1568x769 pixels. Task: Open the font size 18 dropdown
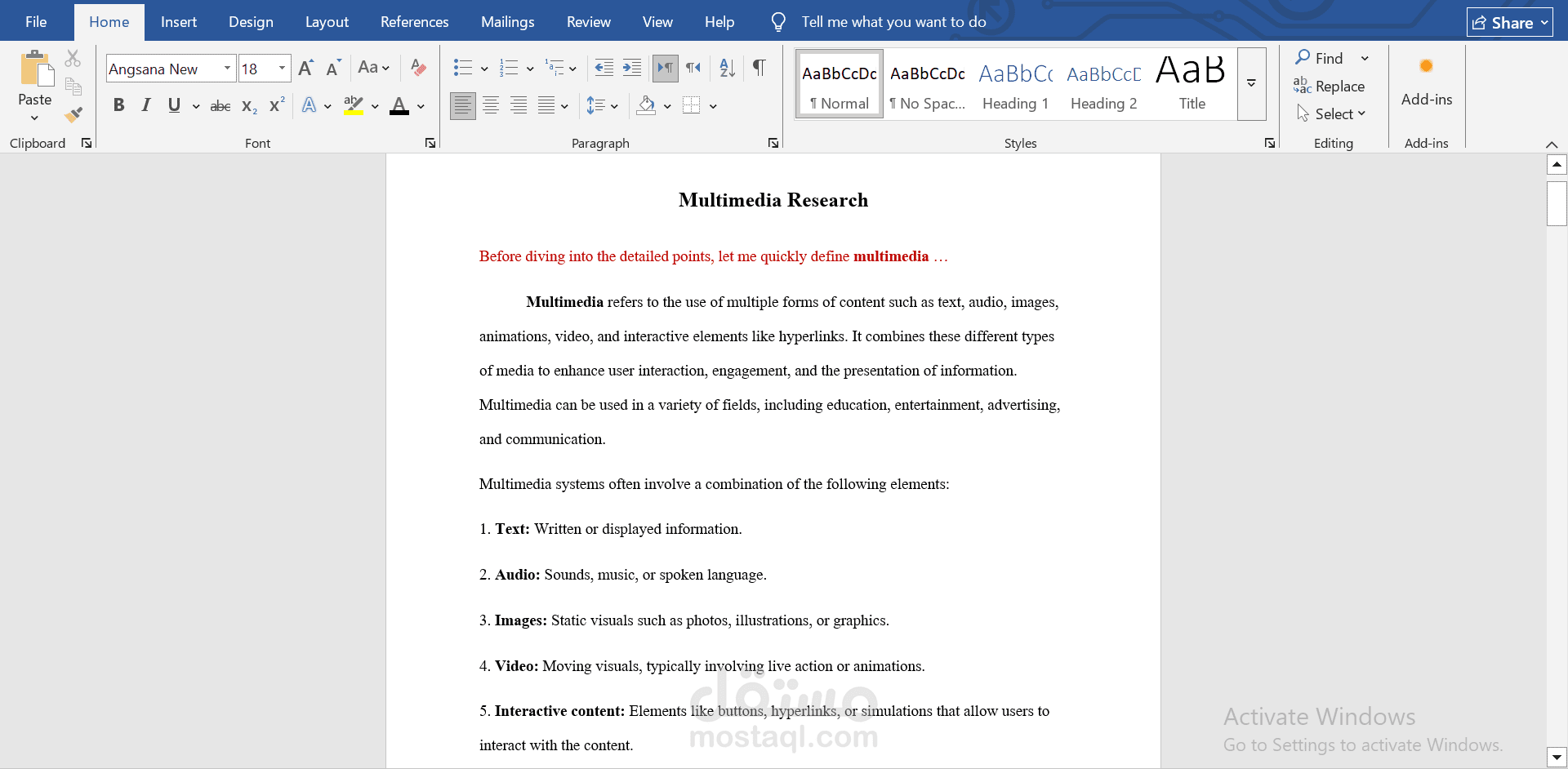click(282, 69)
